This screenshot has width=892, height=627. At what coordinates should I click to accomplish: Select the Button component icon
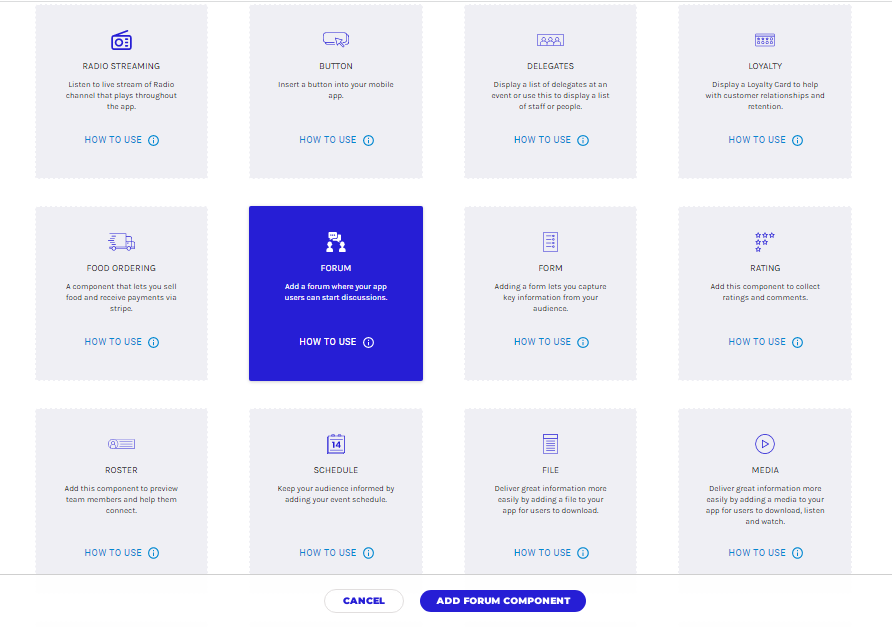click(x=336, y=40)
